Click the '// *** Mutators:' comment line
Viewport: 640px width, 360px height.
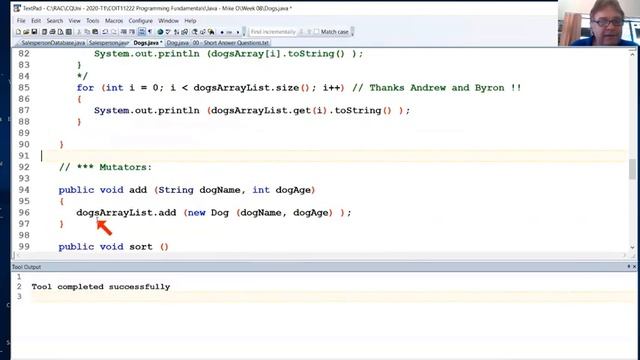[x=105, y=167]
